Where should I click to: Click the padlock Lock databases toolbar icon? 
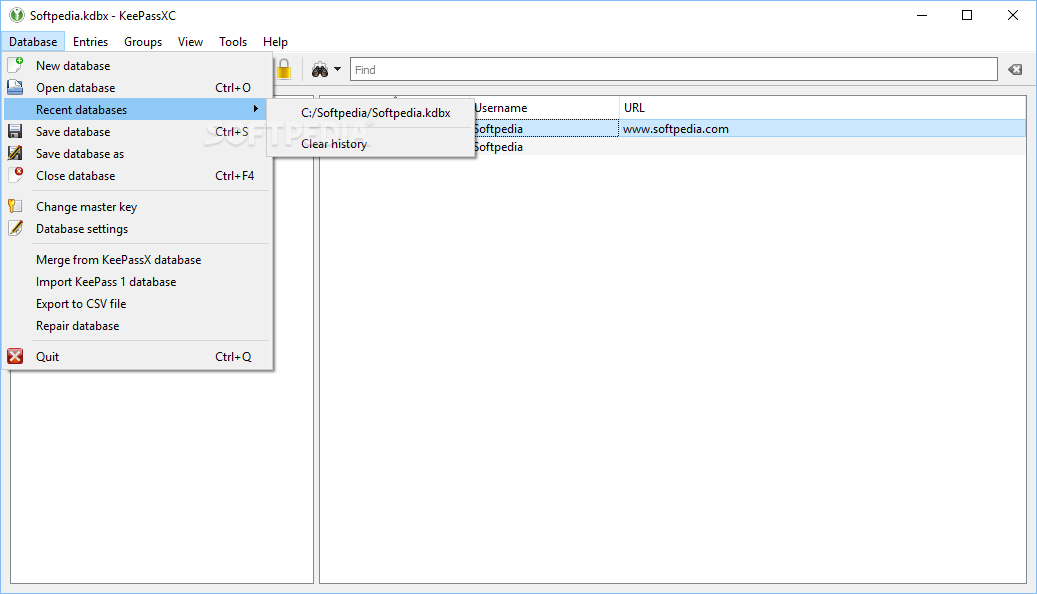(x=284, y=69)
